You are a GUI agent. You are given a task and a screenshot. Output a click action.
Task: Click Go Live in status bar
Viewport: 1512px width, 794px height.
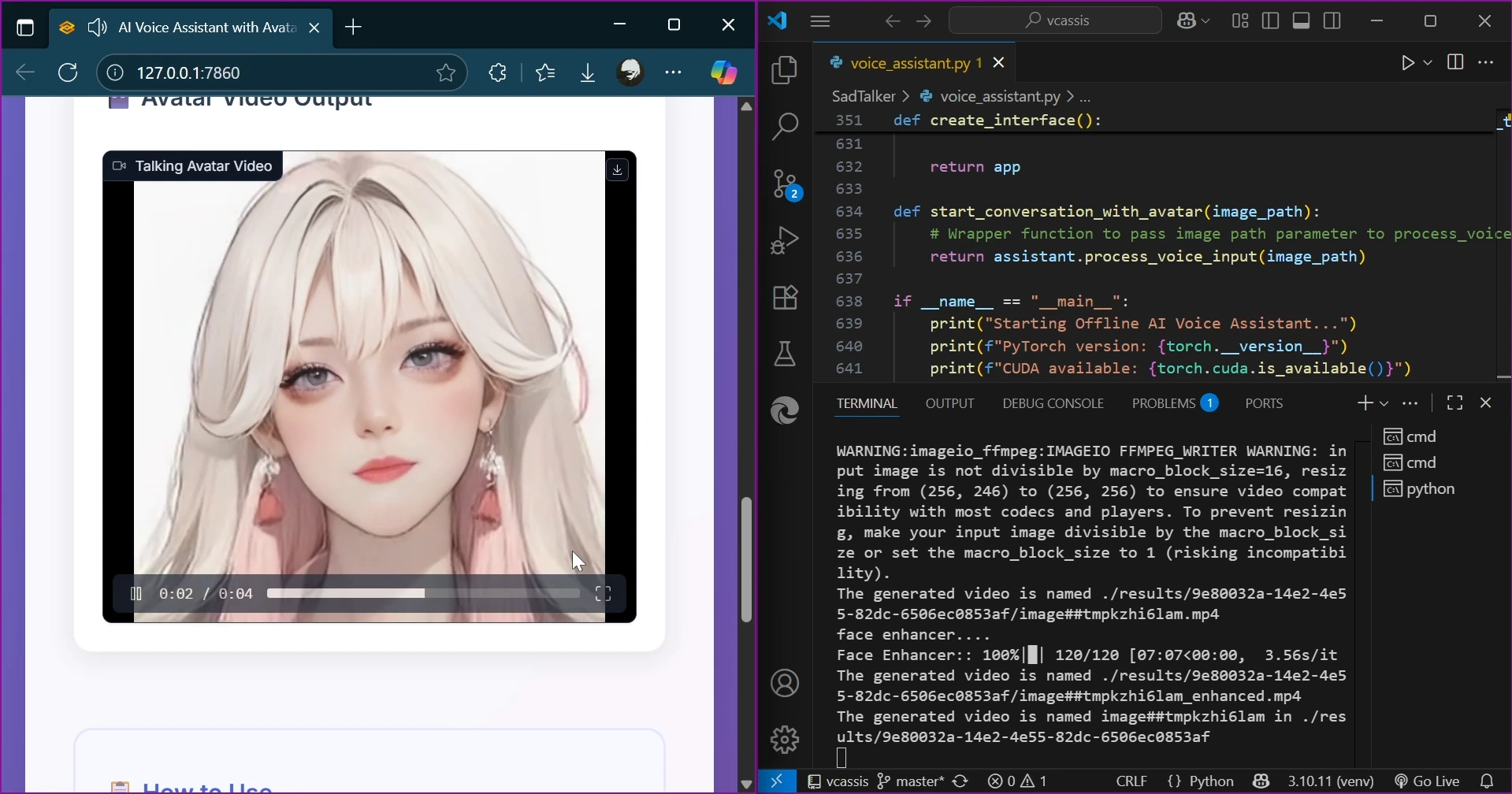1428,781
